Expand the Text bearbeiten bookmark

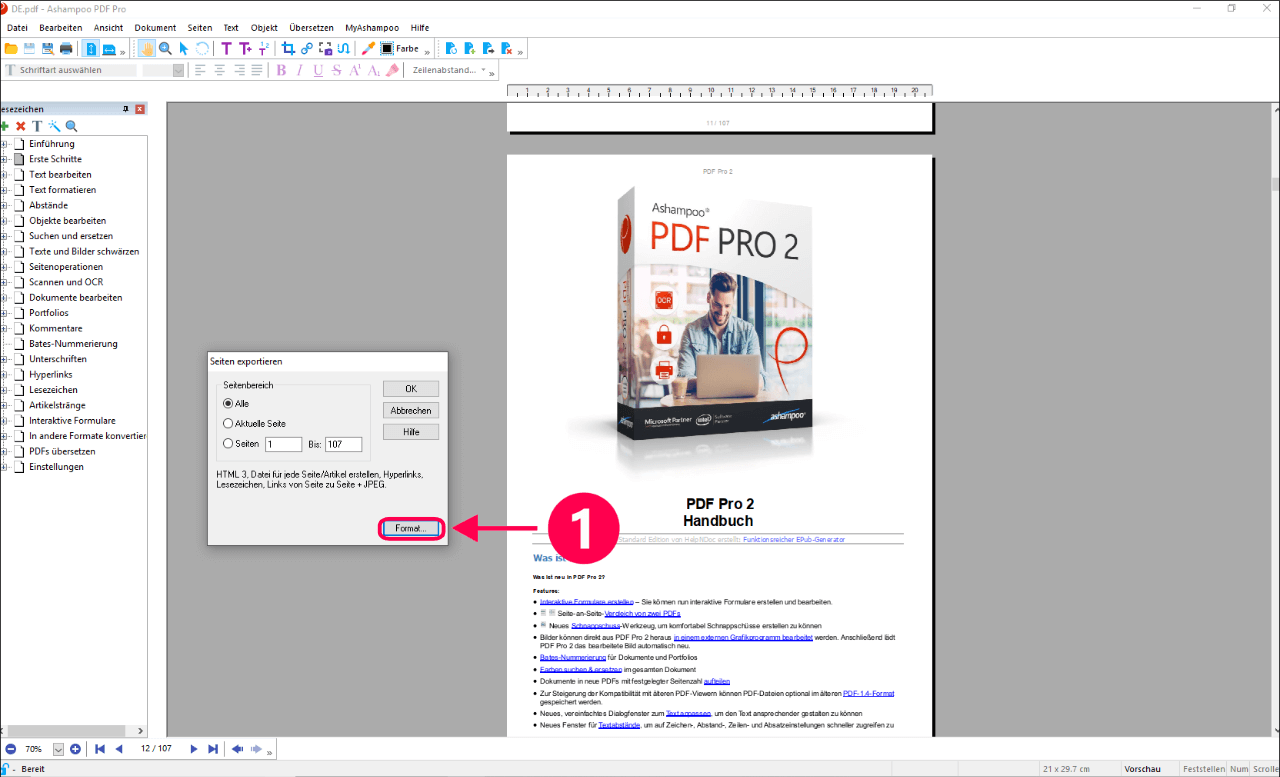(4, 175)
